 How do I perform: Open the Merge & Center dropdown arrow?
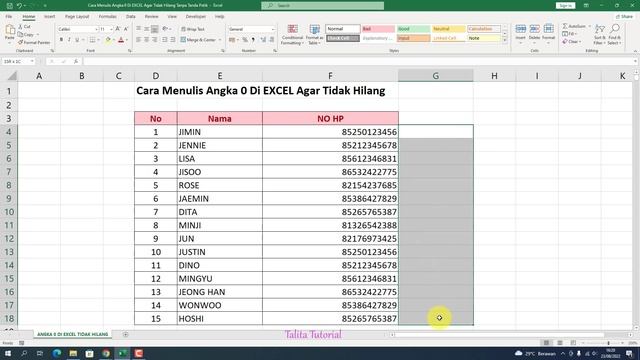click(220, 40)
